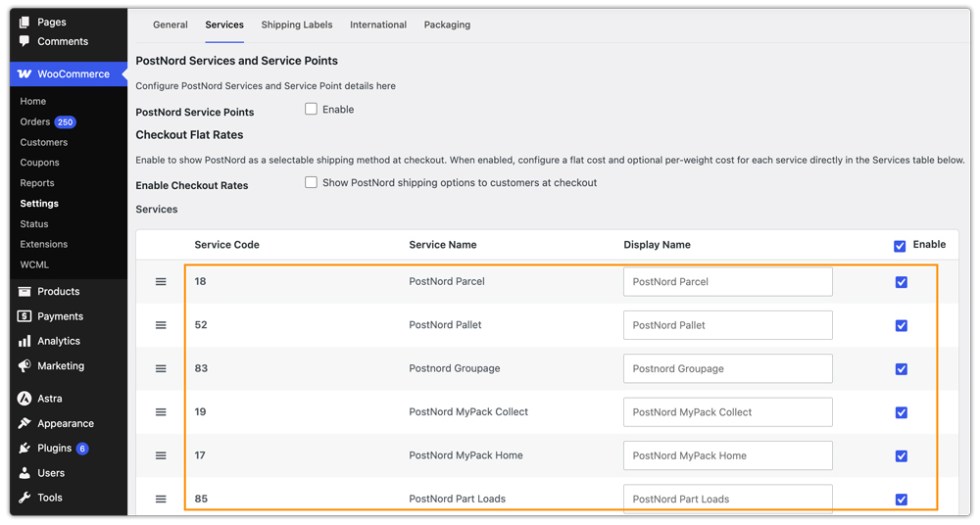Open Reports submenu item
The image size is (980, 525).
pyautogui.click(x=37, y=183)
